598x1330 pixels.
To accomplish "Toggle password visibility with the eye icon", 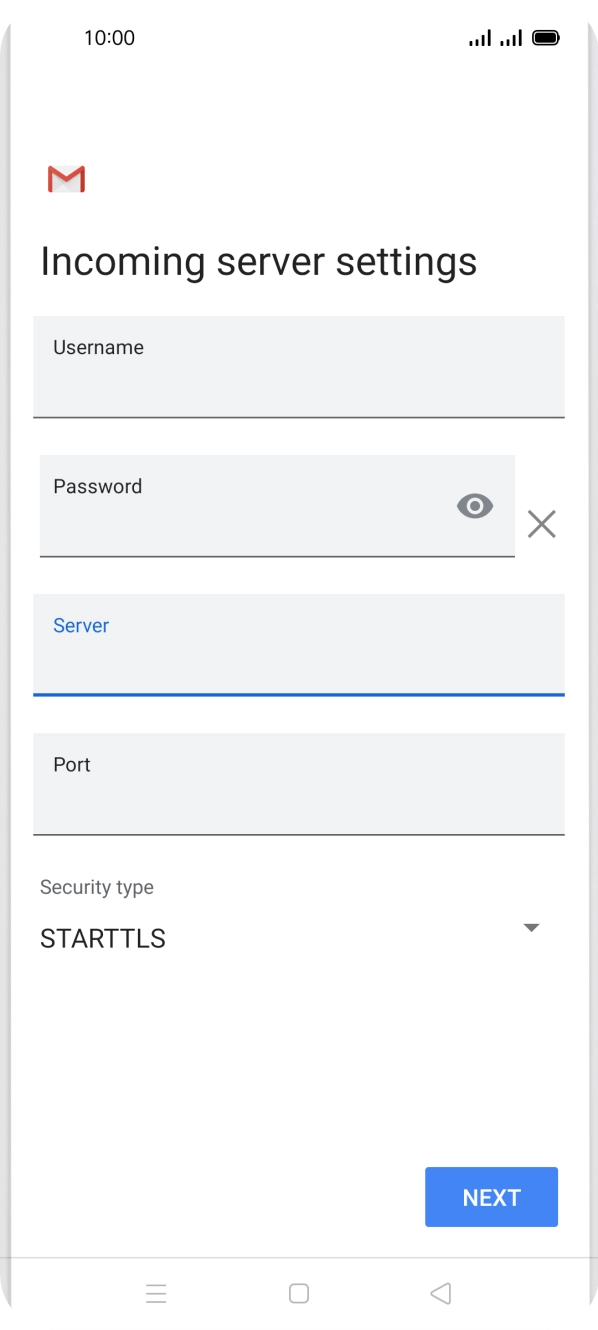I will (474, 507).
